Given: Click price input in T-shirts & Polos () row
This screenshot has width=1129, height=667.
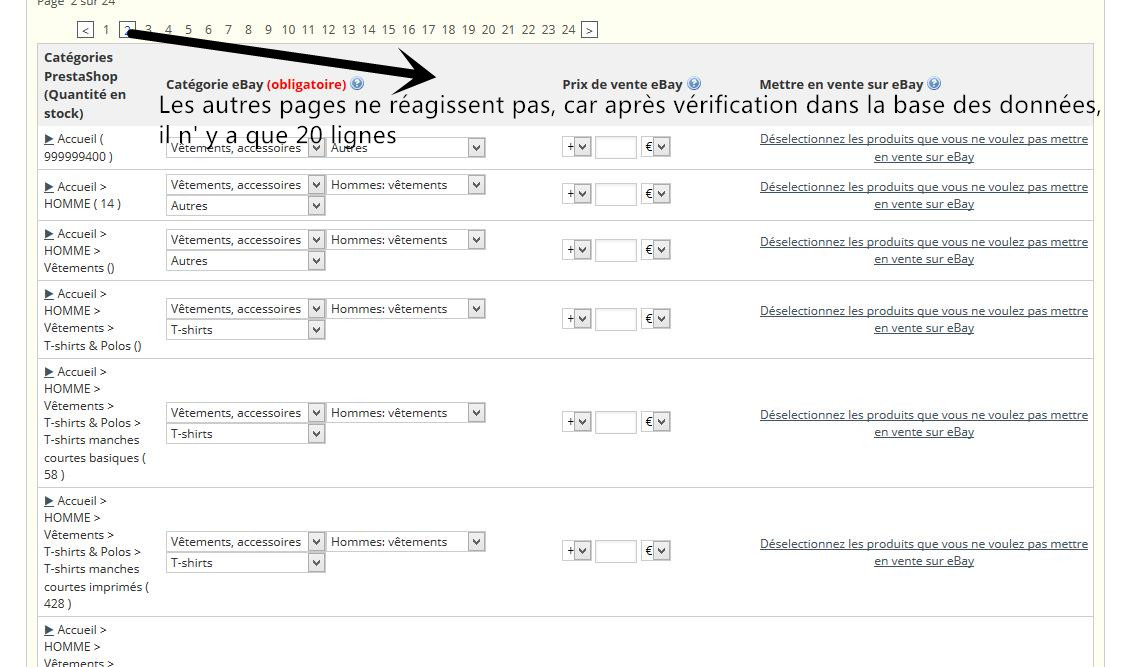Looking at the screenshot, I should [616, 318].
